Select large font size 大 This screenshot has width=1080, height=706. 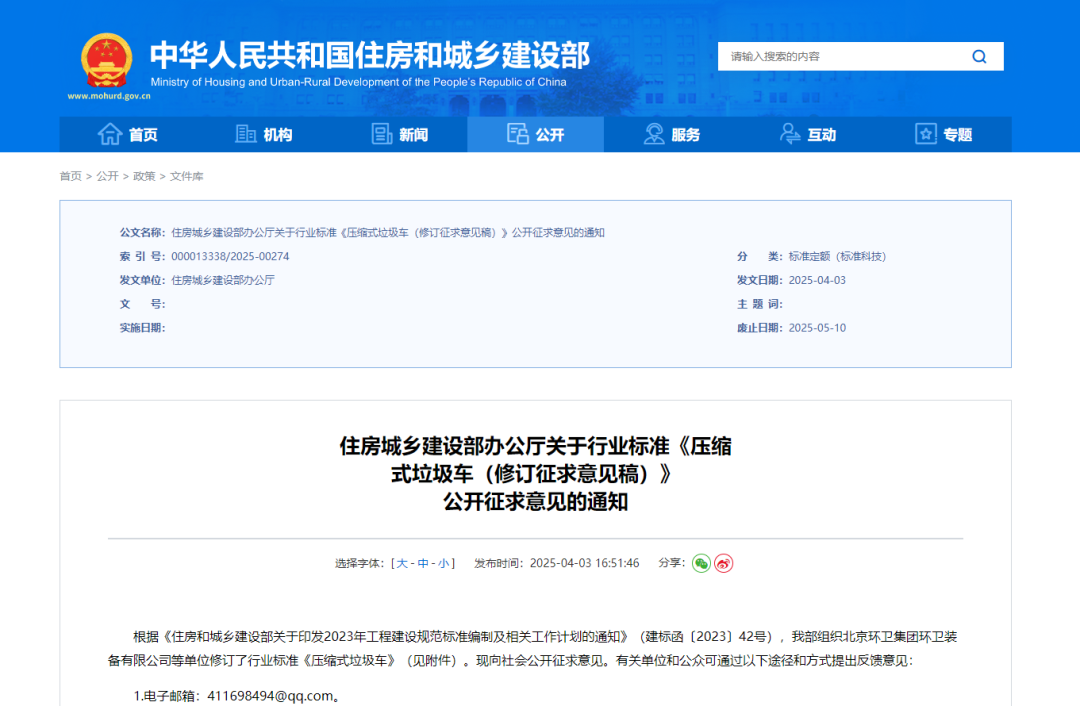(402, 563)
